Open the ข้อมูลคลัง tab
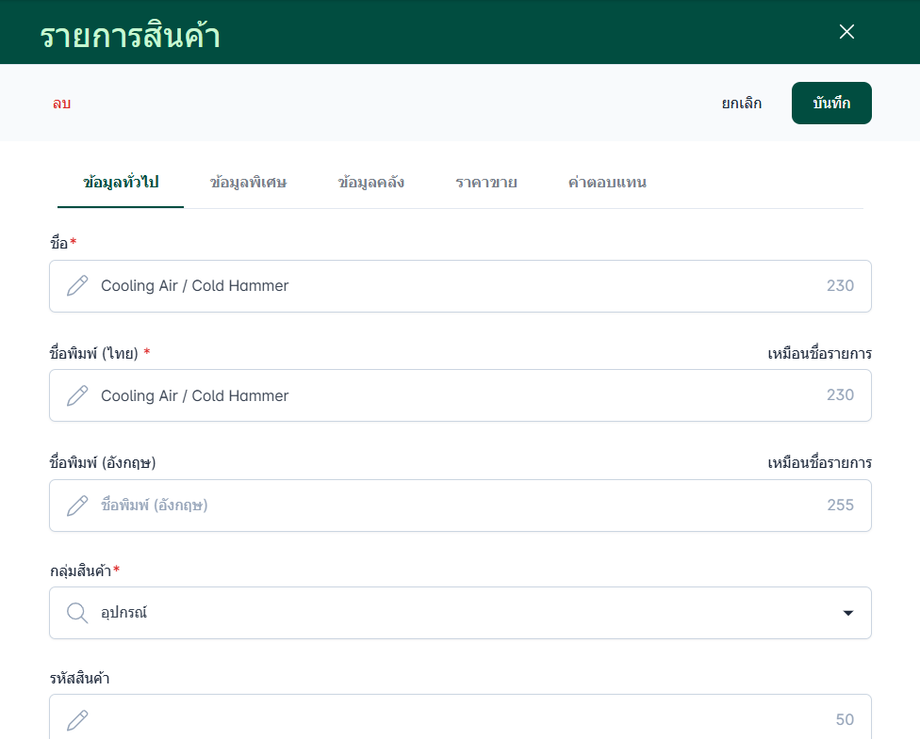 point(371,182)
